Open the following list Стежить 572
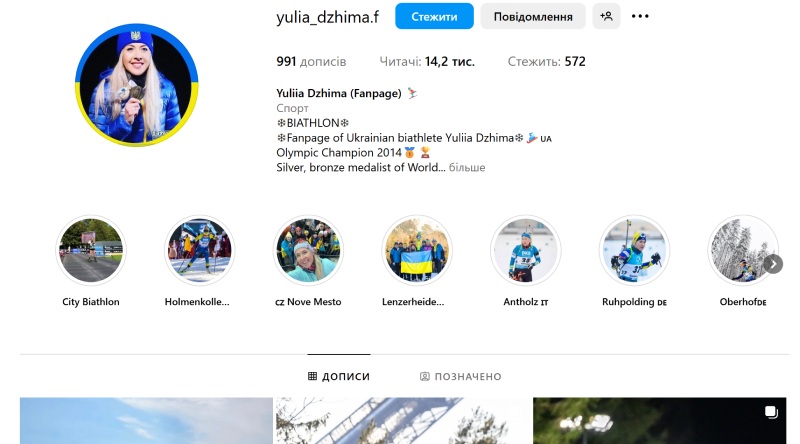Image resolution: width=800 pixels, height=444 pixels. (546, 62)
